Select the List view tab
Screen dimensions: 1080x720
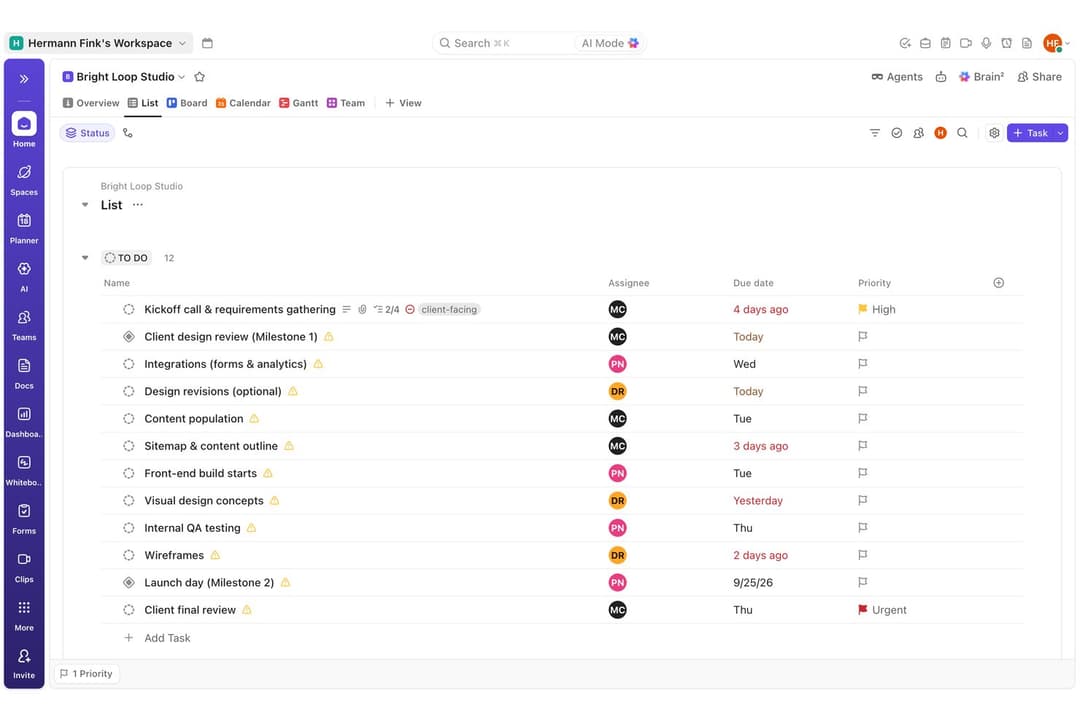click(x=143, y=103)
